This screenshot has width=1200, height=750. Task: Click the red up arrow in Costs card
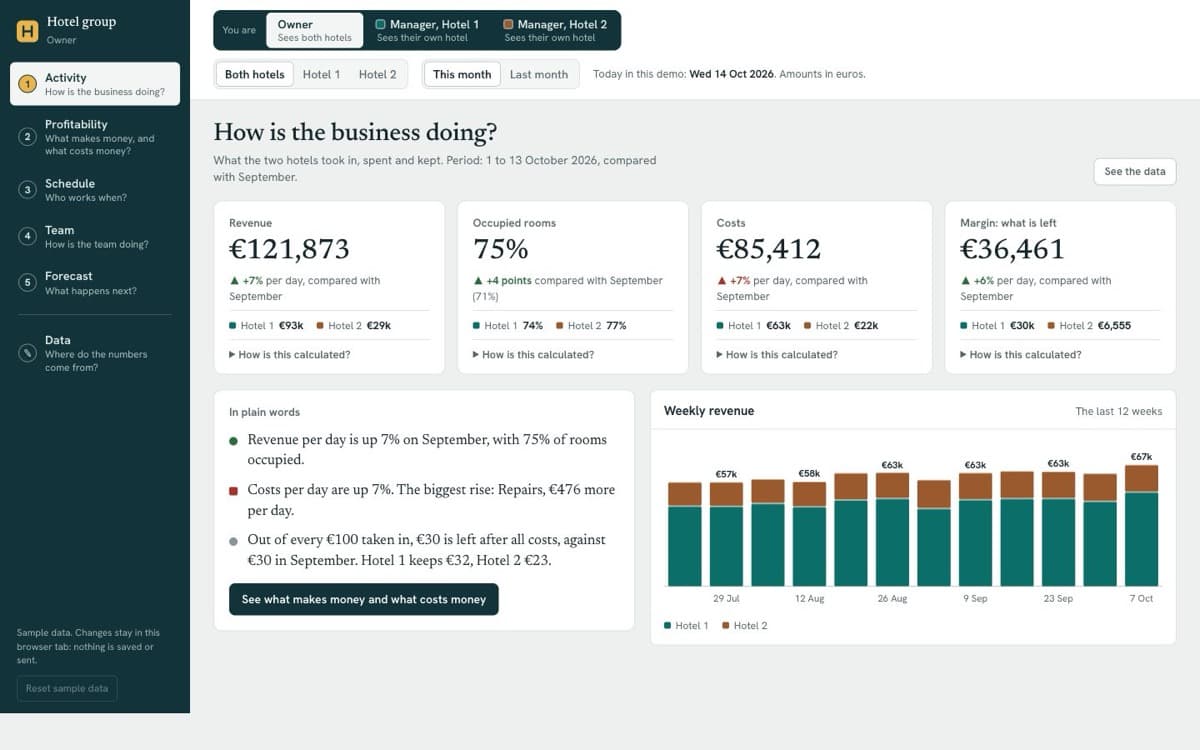tap(721, 281)
